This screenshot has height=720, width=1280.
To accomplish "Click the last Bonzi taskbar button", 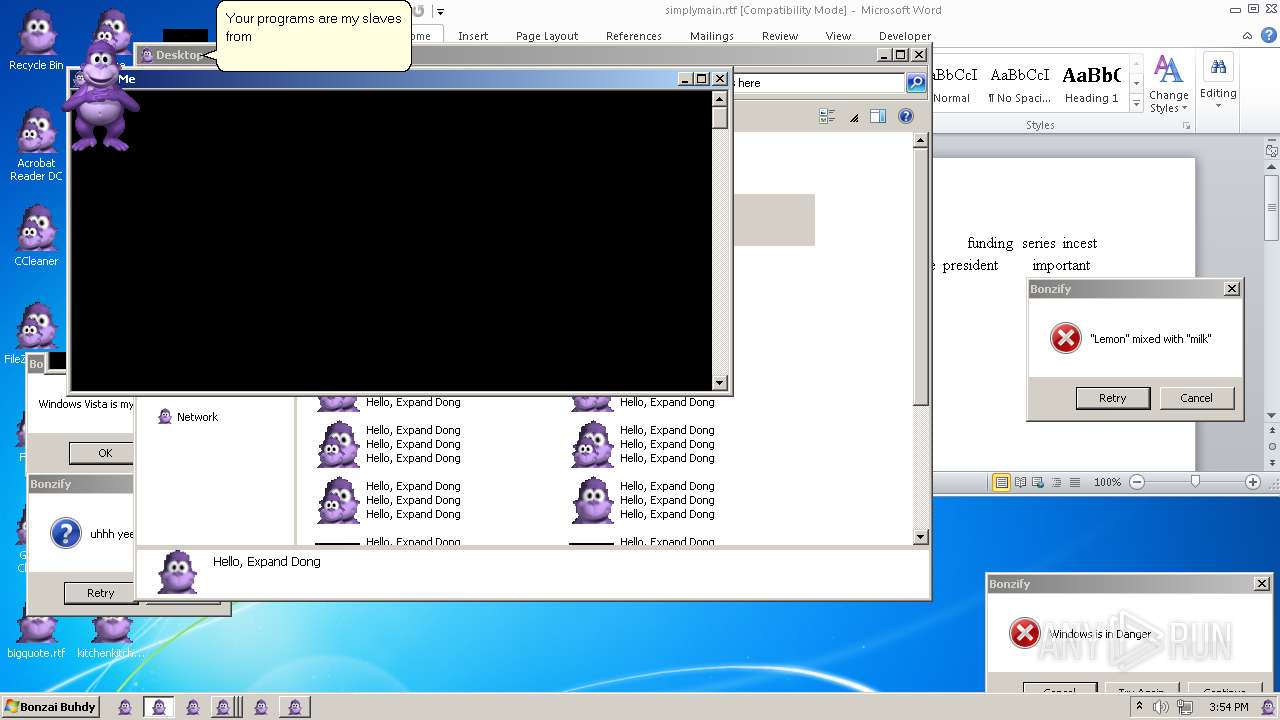I will 294,707.
